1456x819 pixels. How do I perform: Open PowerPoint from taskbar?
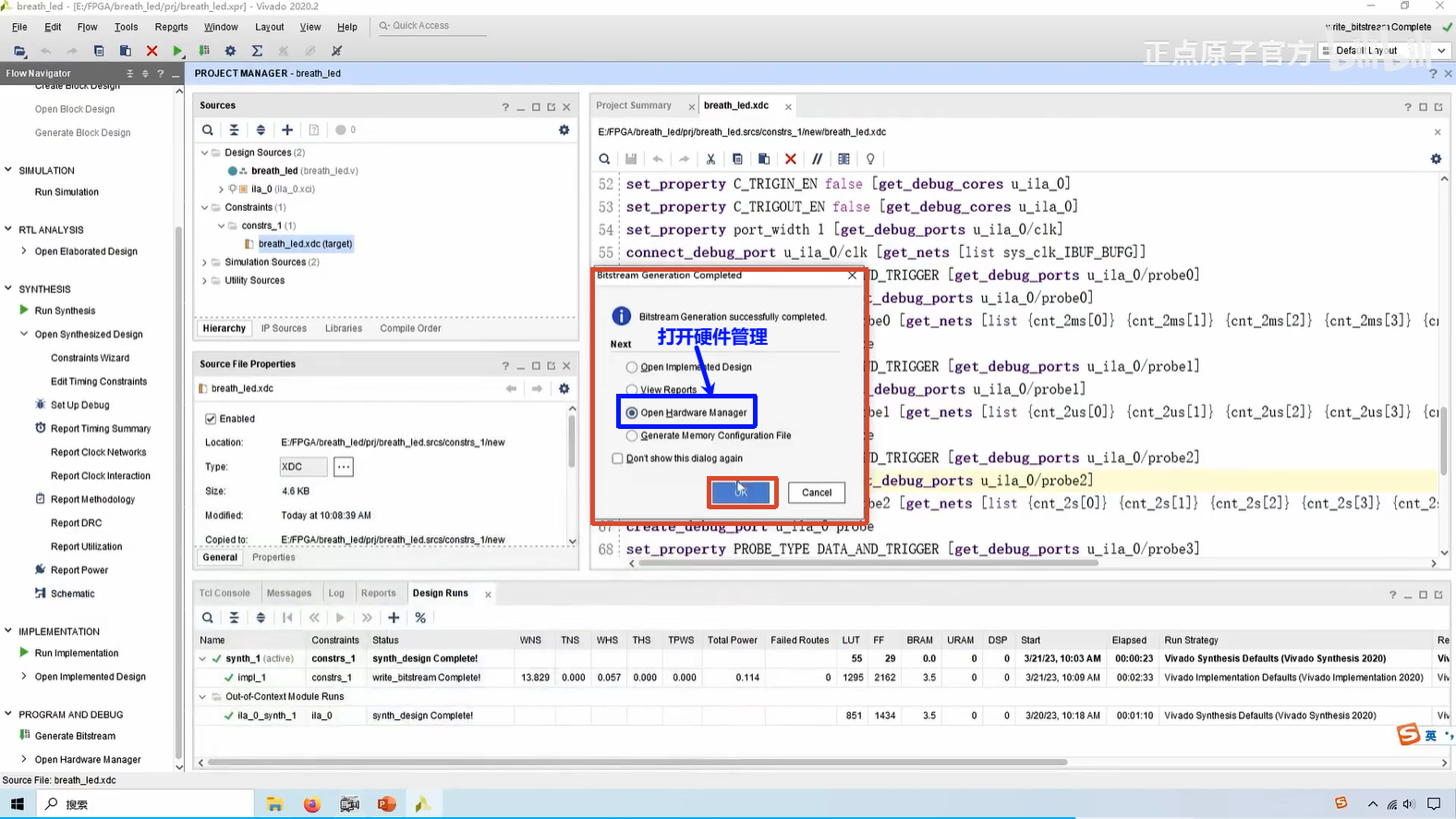point(386,804)
